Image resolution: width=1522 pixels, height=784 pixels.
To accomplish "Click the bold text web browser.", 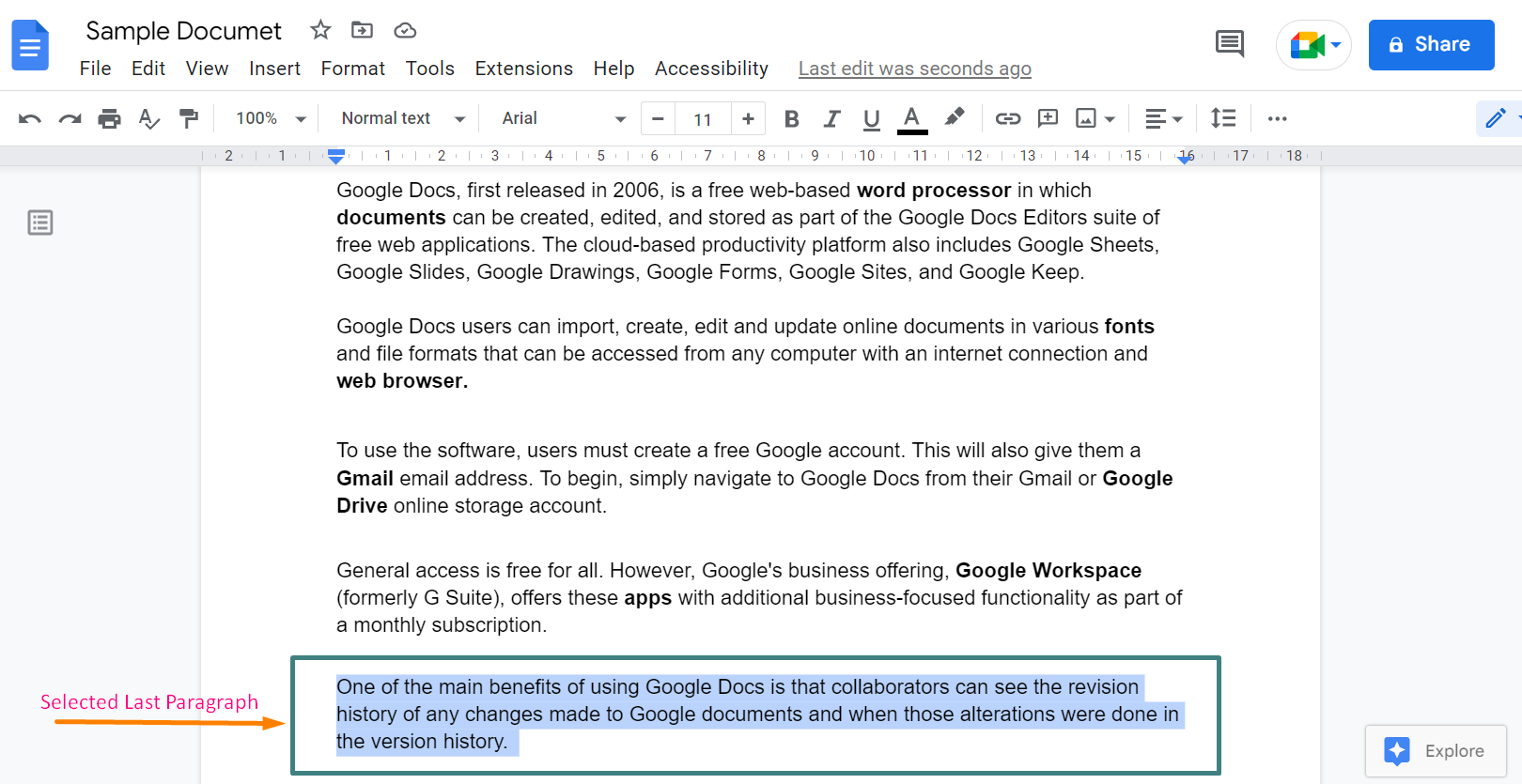I will tap(402, 381).
